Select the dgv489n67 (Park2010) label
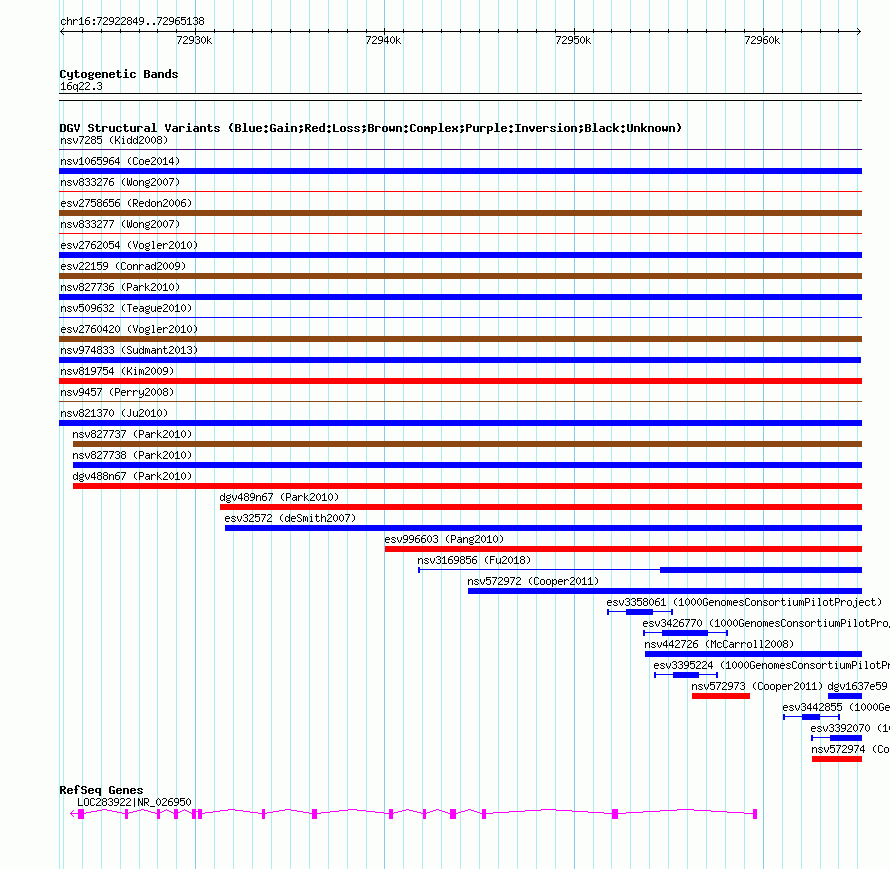890x869 pixels. tap(279, 497)
